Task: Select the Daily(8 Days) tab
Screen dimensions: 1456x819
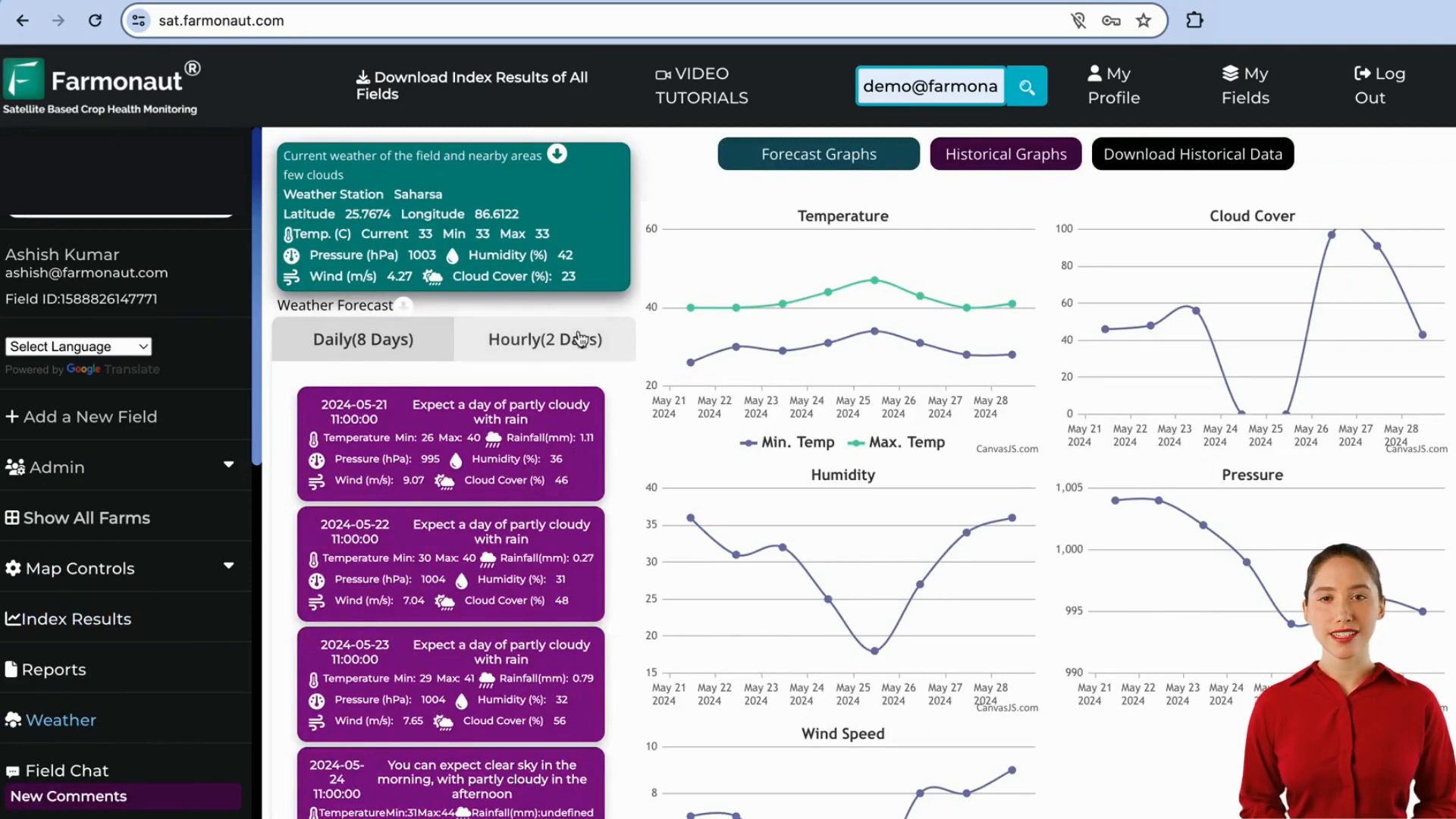Action: (363, 339)
